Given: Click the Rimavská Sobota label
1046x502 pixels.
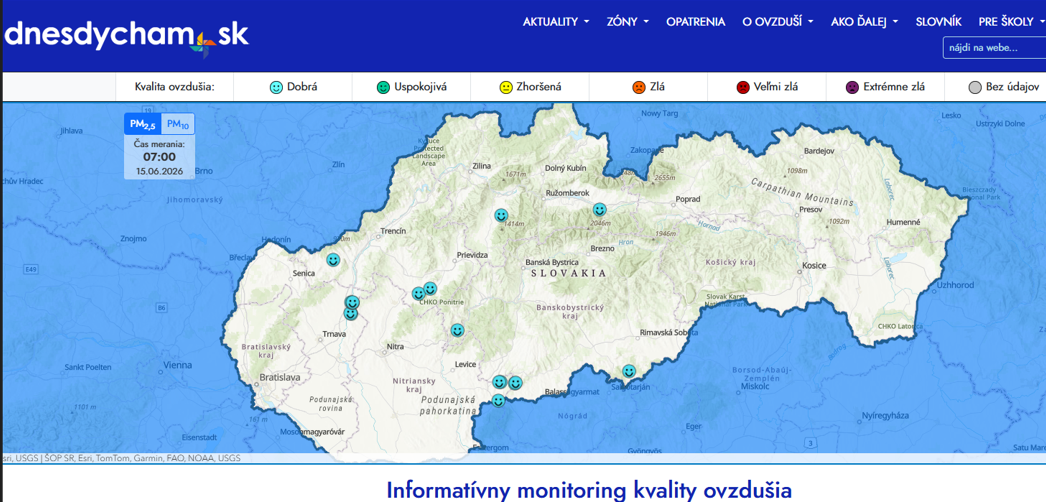Looking at the screenshot, I should (668, 333).
